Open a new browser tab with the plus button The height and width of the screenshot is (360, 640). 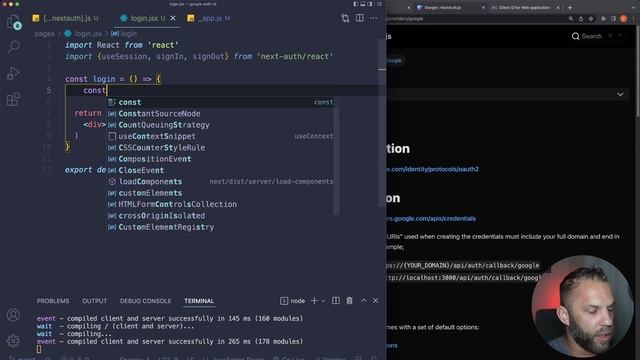570,7
